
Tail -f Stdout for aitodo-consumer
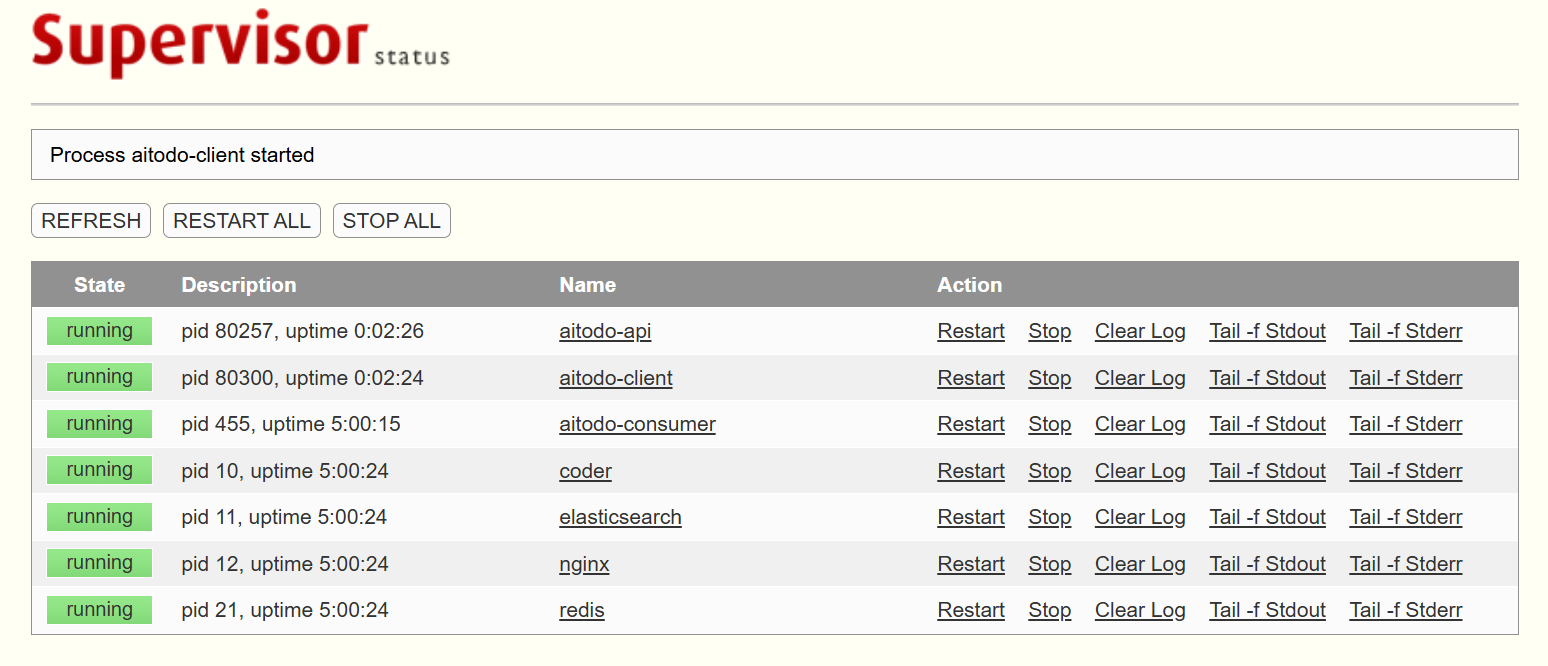(x=1268, y=424)
